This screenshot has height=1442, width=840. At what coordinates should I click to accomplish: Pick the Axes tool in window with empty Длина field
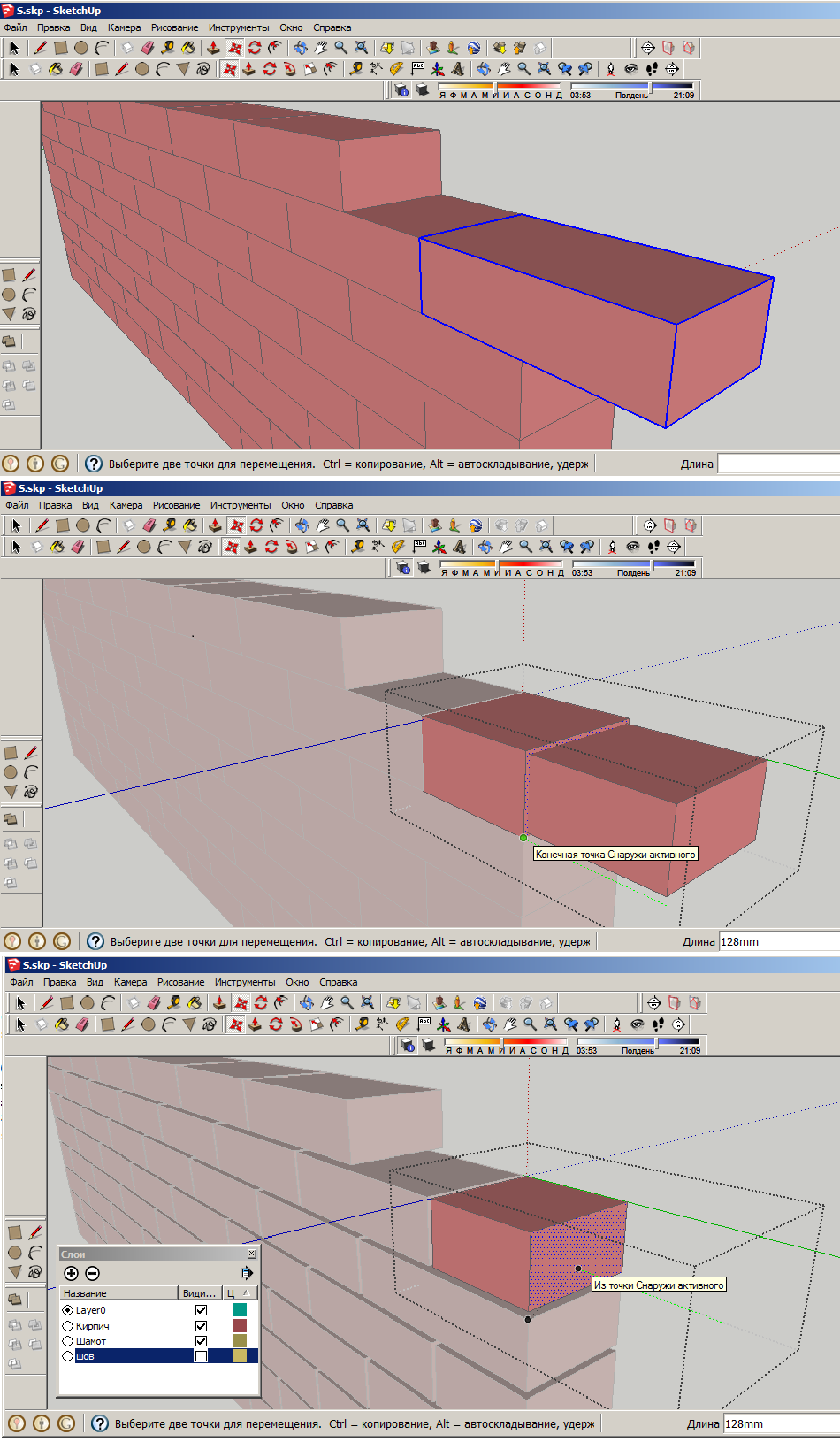coord(438,68)
